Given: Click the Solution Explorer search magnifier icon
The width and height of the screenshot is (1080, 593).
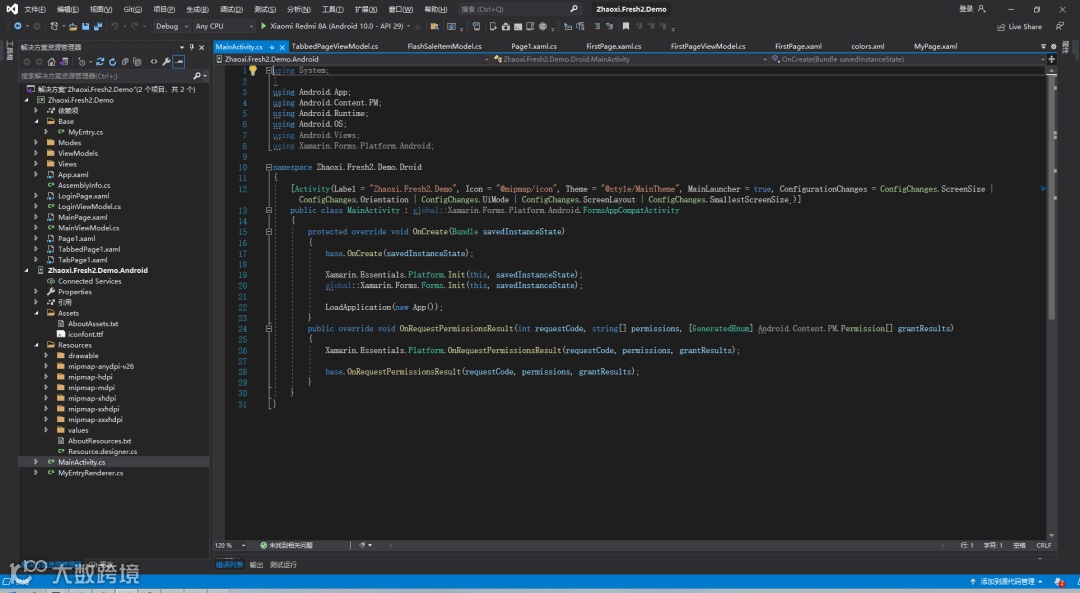Looking at the screenshot, I should pos(196,75).
